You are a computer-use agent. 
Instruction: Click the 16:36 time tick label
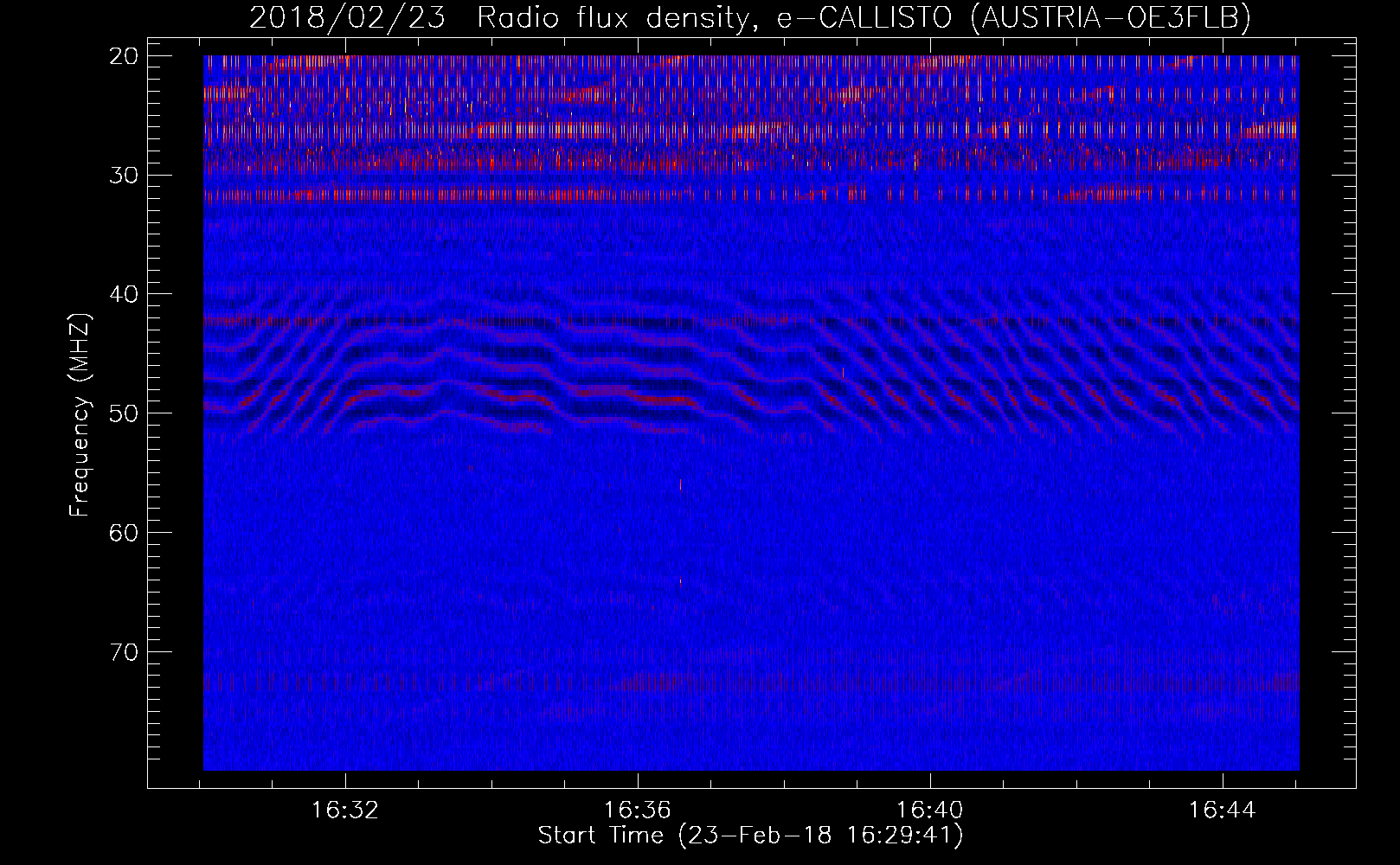tap(638, 811)
